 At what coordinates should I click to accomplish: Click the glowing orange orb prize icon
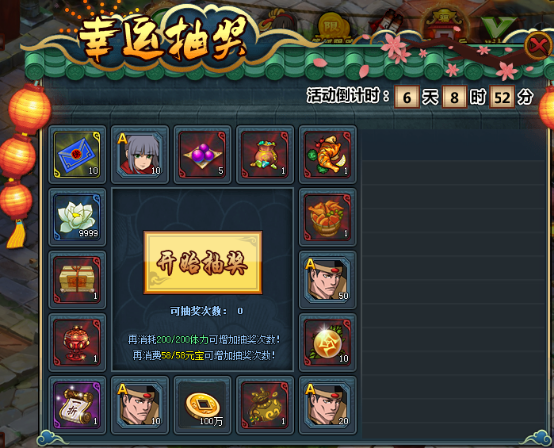[x=328, y=342]
